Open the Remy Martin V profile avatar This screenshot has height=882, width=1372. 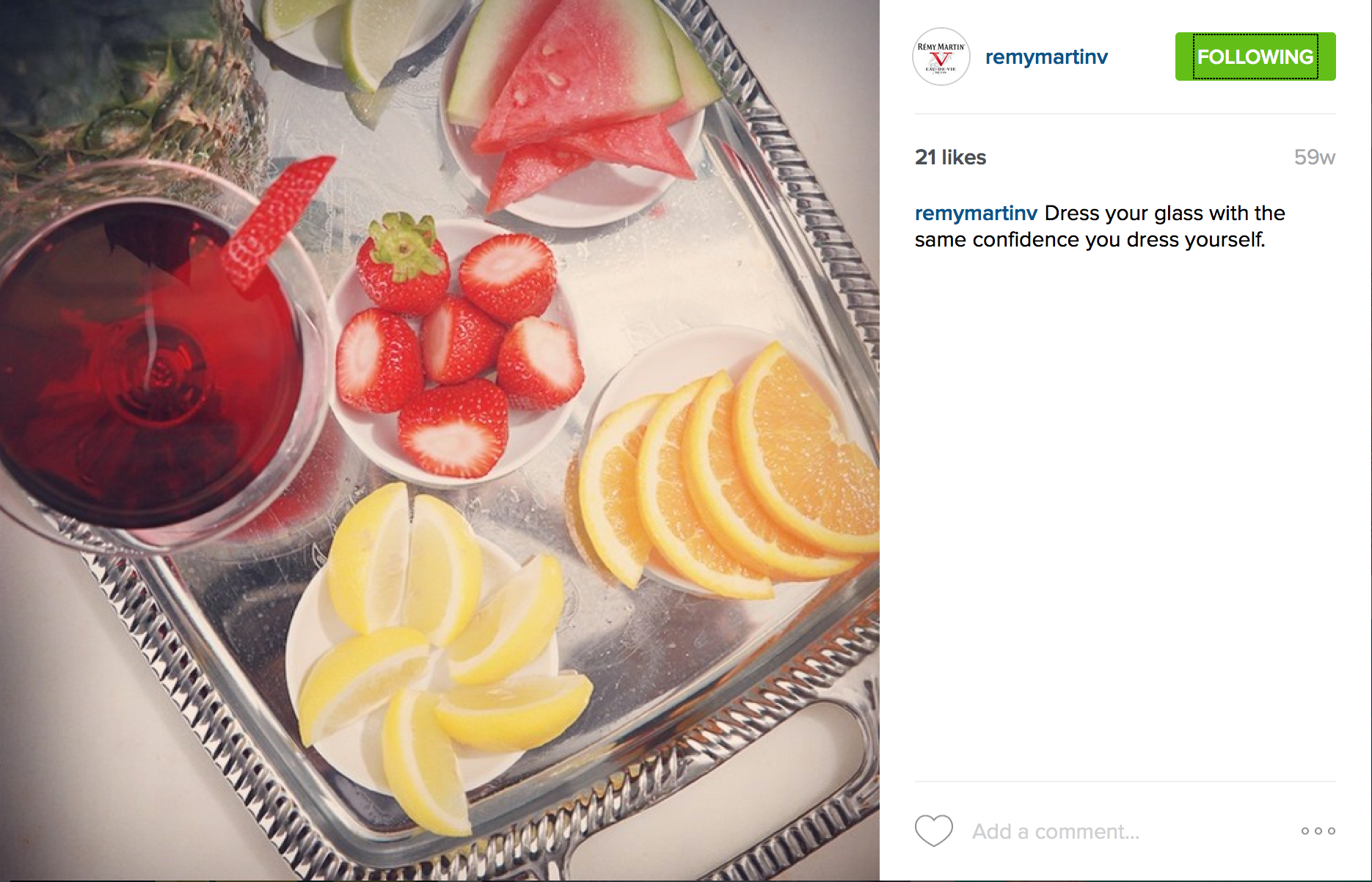click(x=941, y=57)
